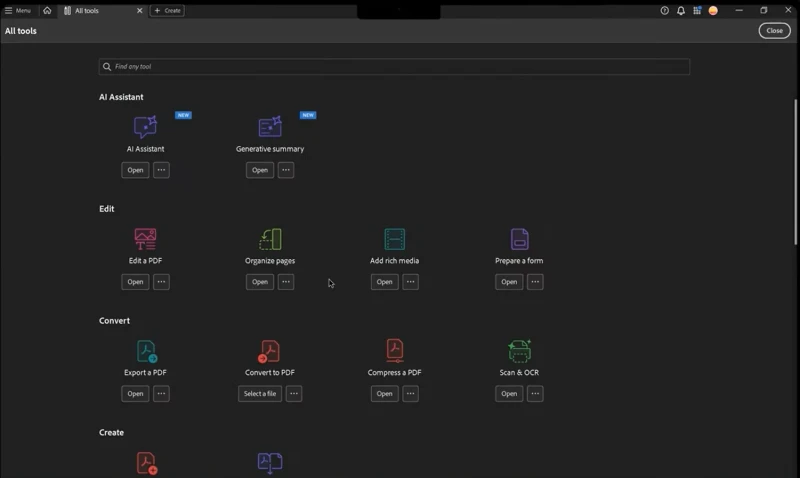Click the magnifier icon in search bar
The height and width of the screenshot is (478, 800).
[x=107, y=66]
